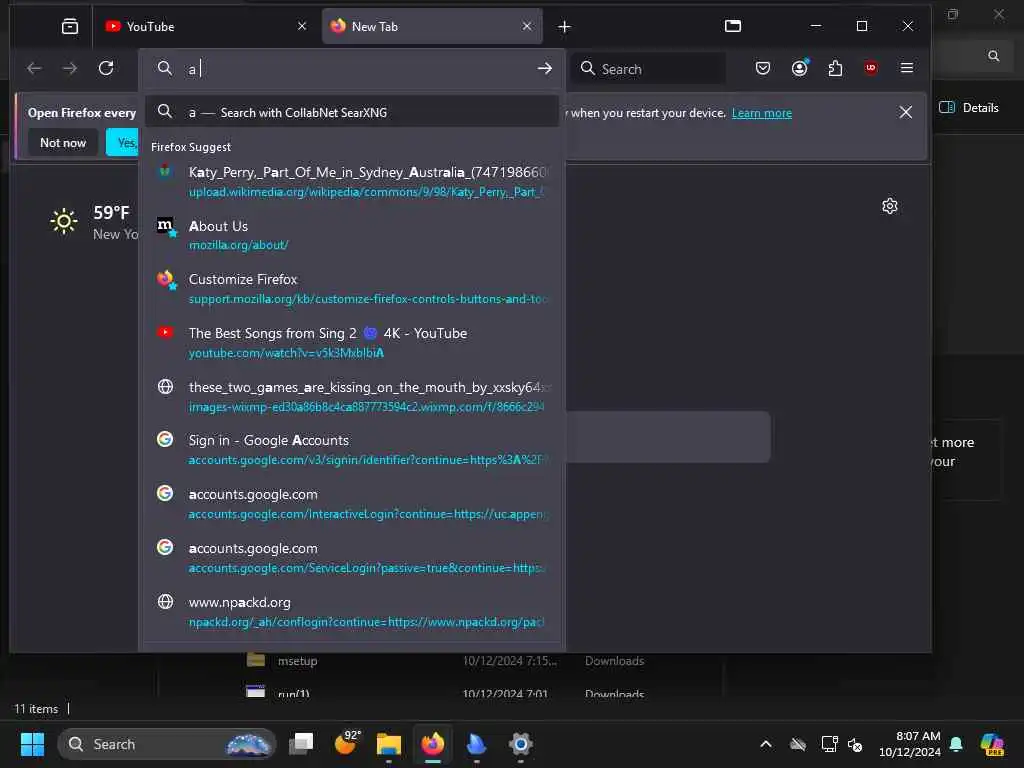Image resolution: width=1024 pixels, height=768 pixels.
Task: Click the OneDrive cloud tray icon
Action: [798, 744]
